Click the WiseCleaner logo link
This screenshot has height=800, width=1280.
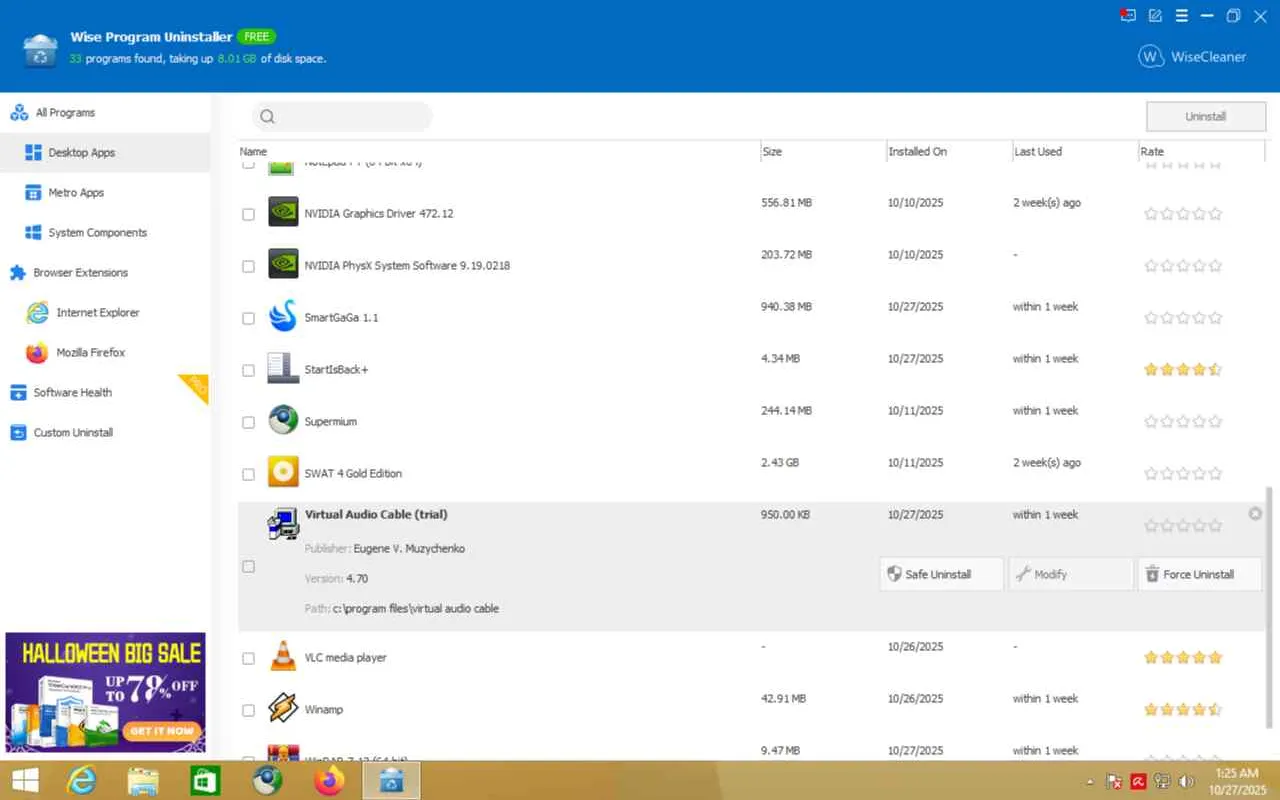[x=1192, y=57]
